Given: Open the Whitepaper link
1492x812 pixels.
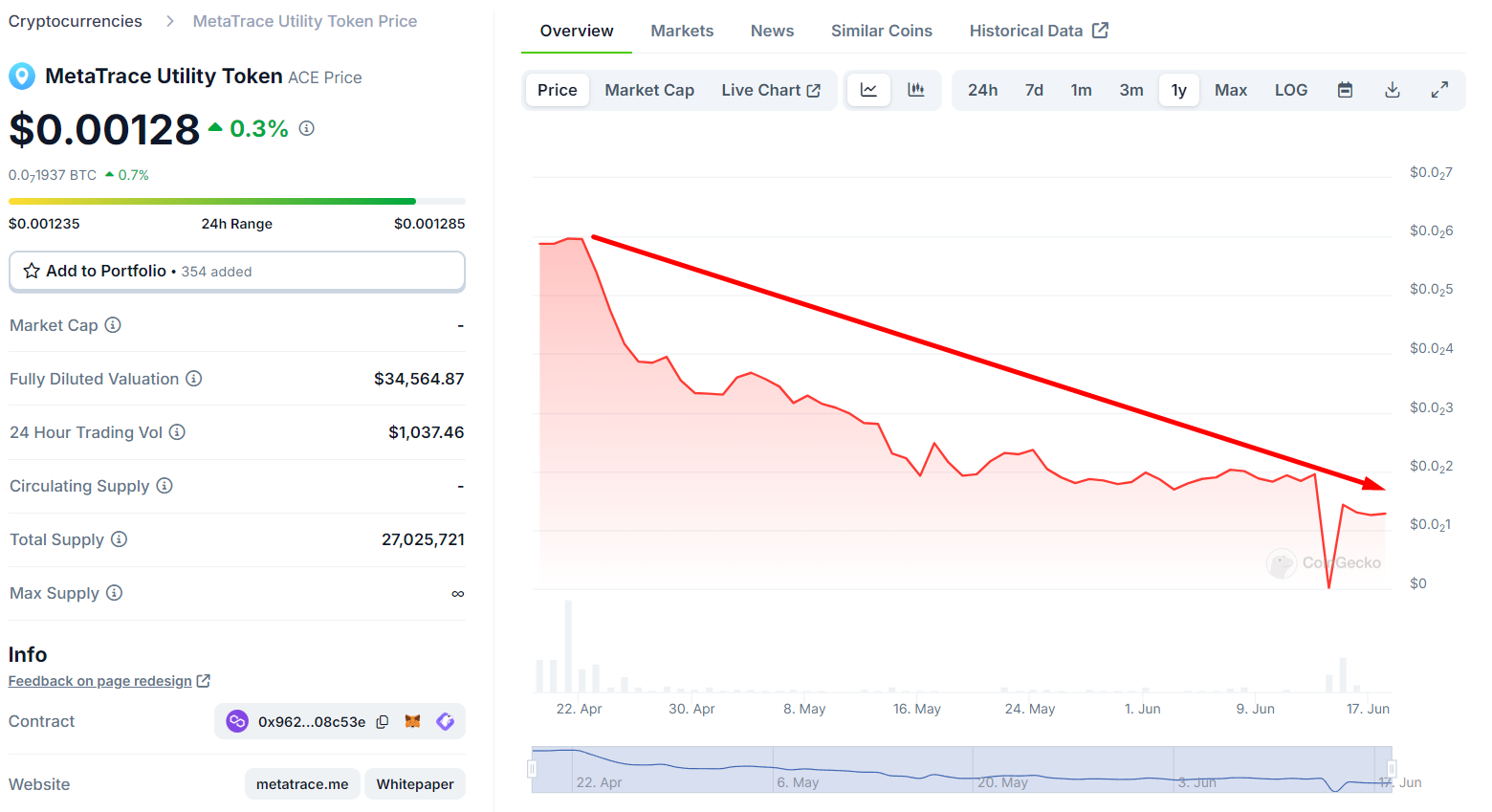Looking at the screenshot, I should pyautogui.click(x=415, y=784).
